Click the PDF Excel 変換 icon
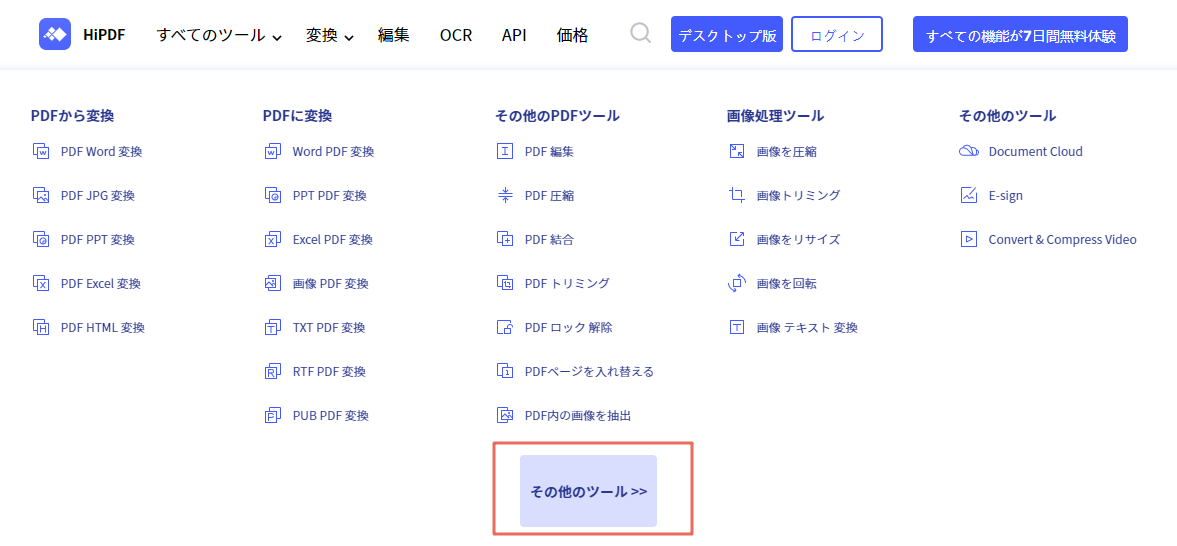Viewport: 1177px width, 546px height. pyautogui.click(x=41, y=284)
